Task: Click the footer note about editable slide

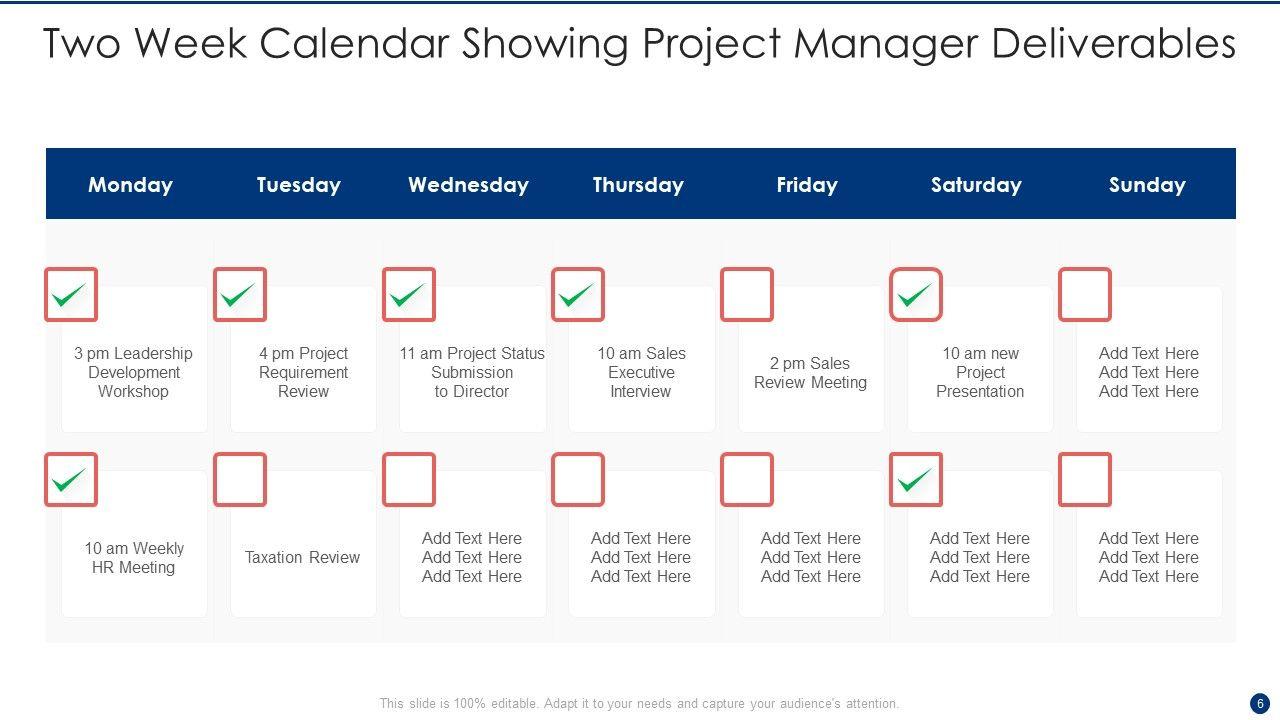Action: point(639,703)
